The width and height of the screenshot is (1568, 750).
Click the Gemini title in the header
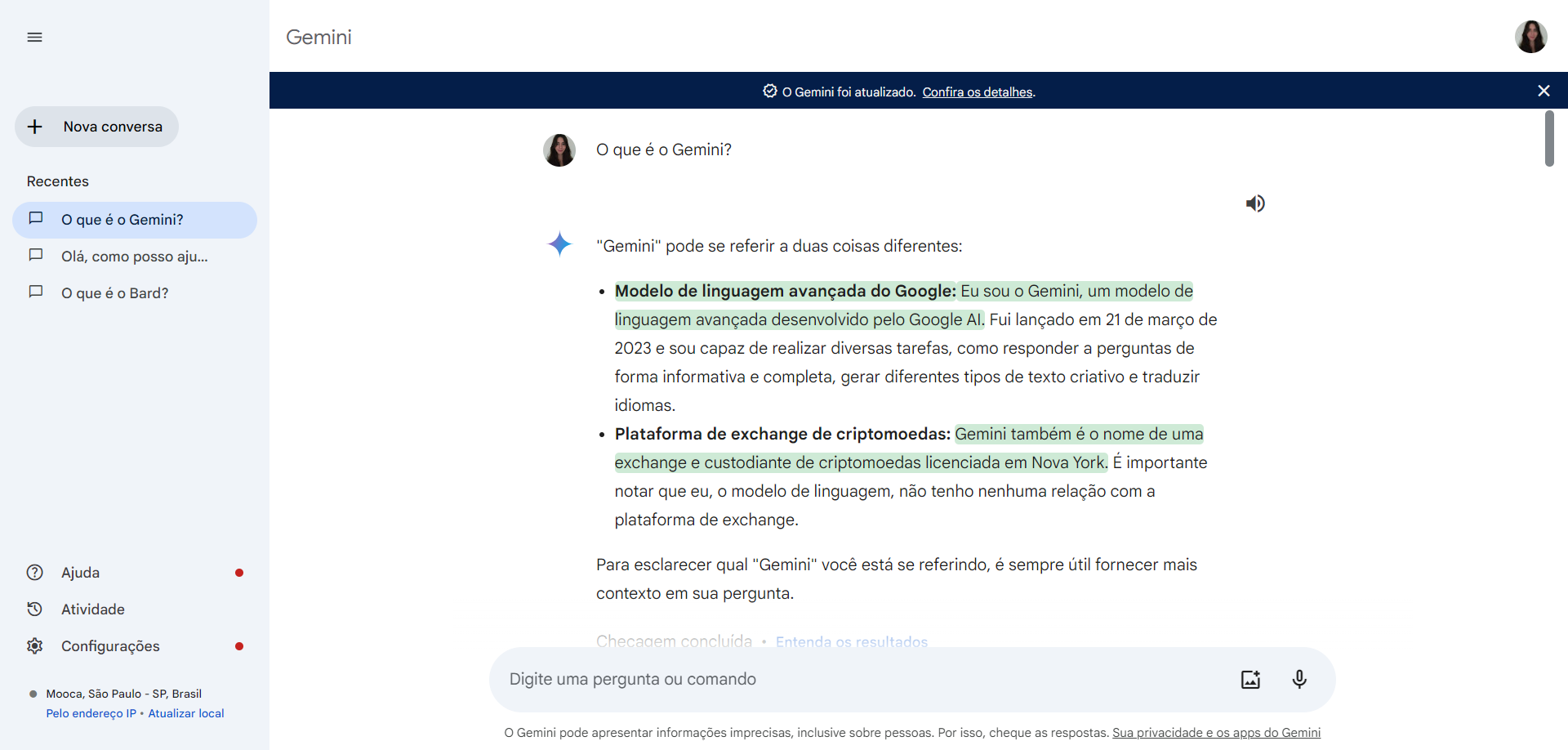point(318,37)
